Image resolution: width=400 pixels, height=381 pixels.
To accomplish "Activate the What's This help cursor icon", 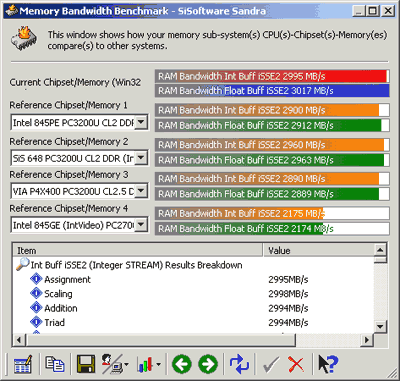I will coord(328,364).
